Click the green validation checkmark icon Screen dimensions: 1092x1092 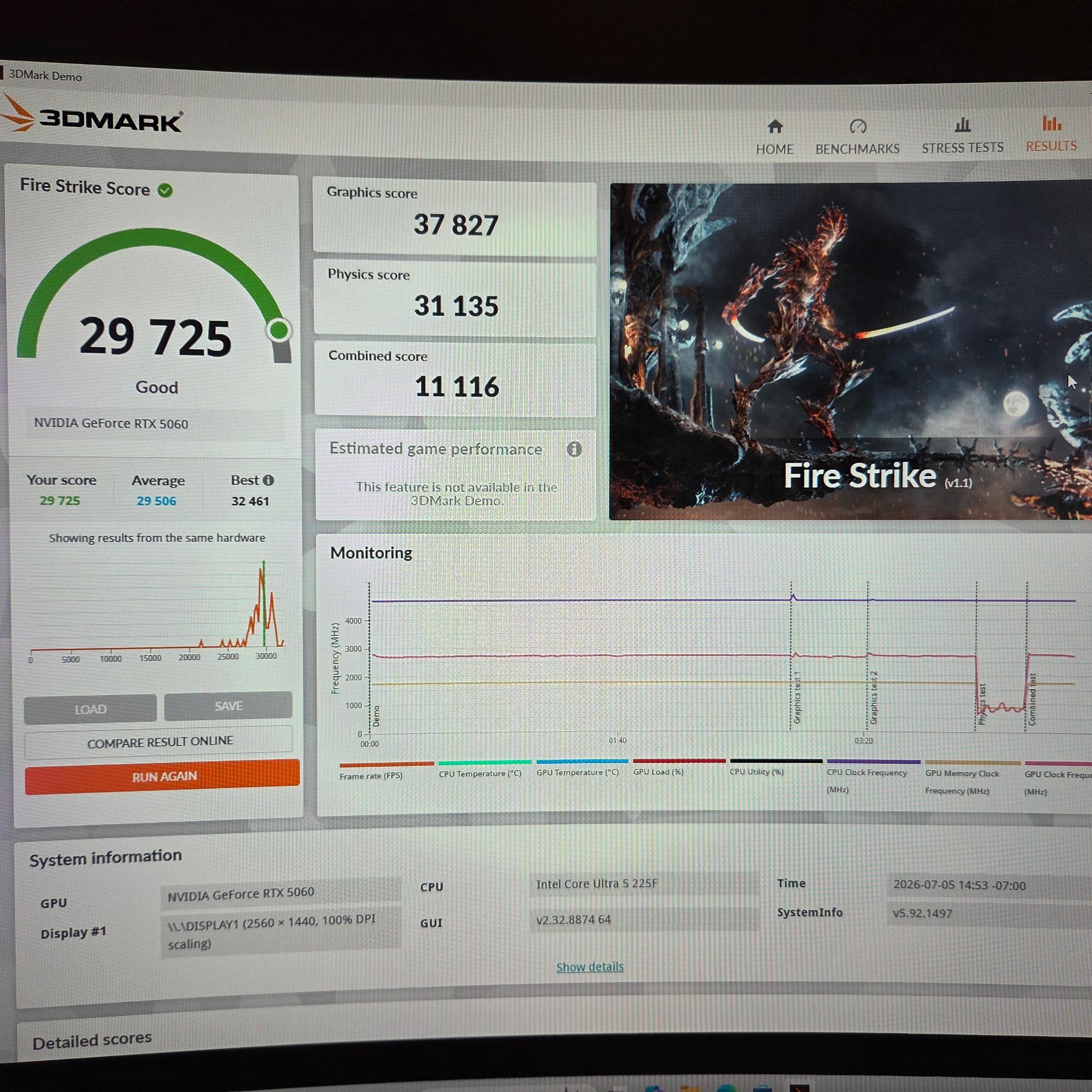pyautogui.click(x=165, y=190)
